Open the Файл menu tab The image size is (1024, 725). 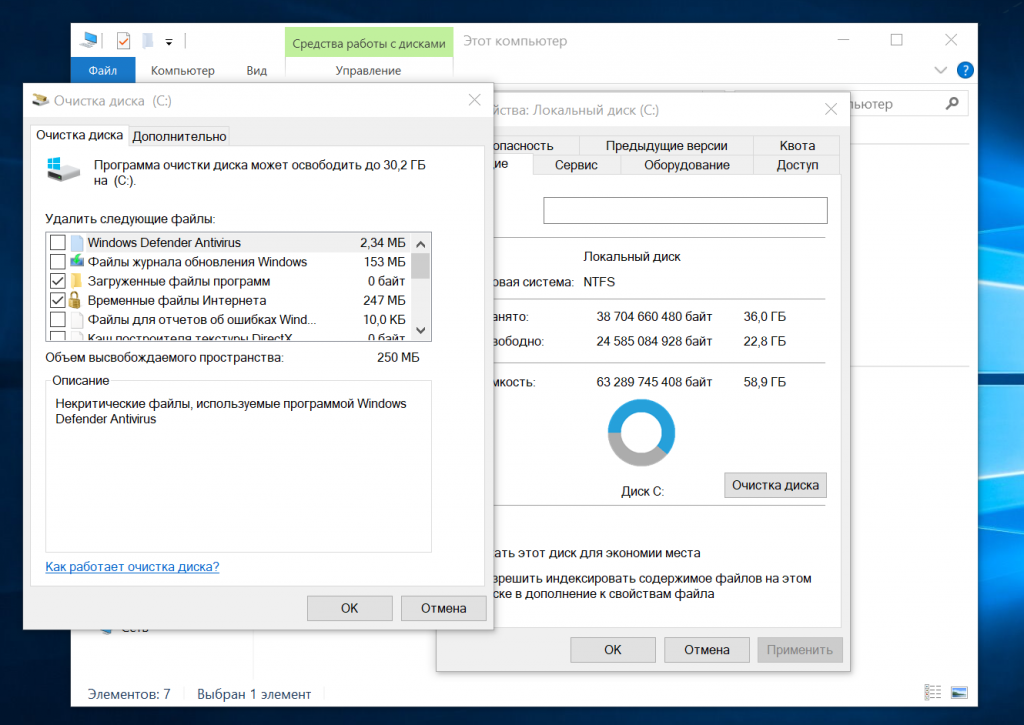(x=103, y=70)
